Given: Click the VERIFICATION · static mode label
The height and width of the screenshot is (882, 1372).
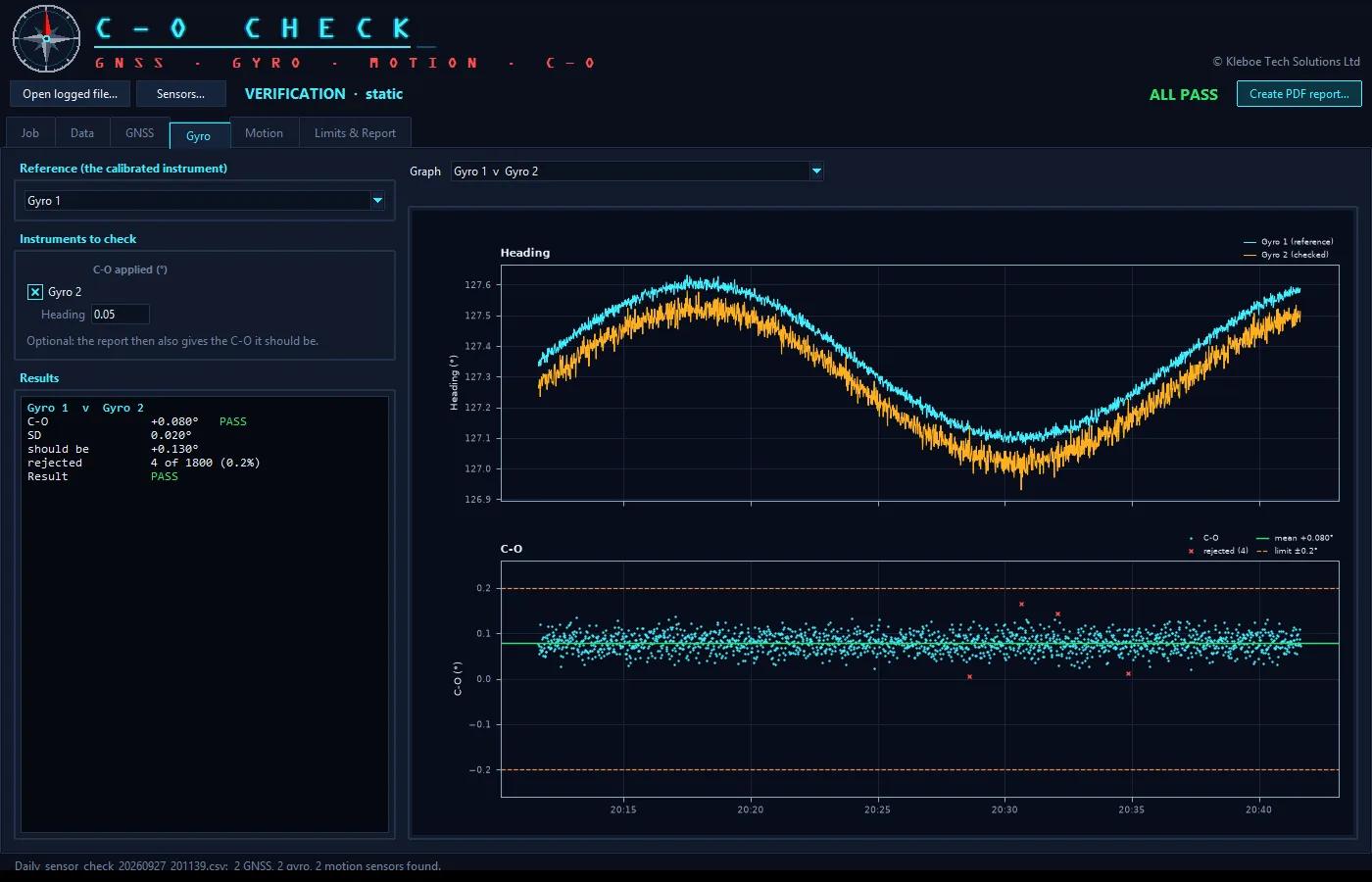Looking at the screenshot, I should (x=323, y=94).
